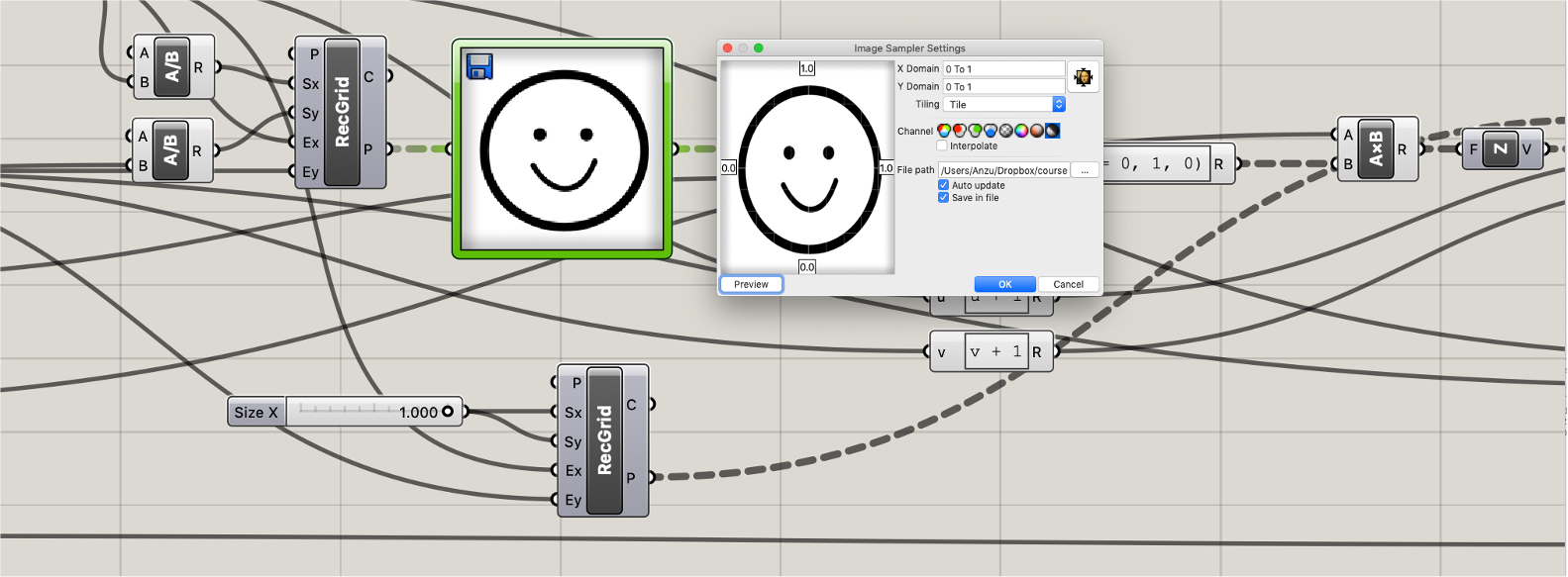This screenshot has height=577, width=1568.
Task: Click the B input of the AxB component
Action: (x=1348, y=164)
